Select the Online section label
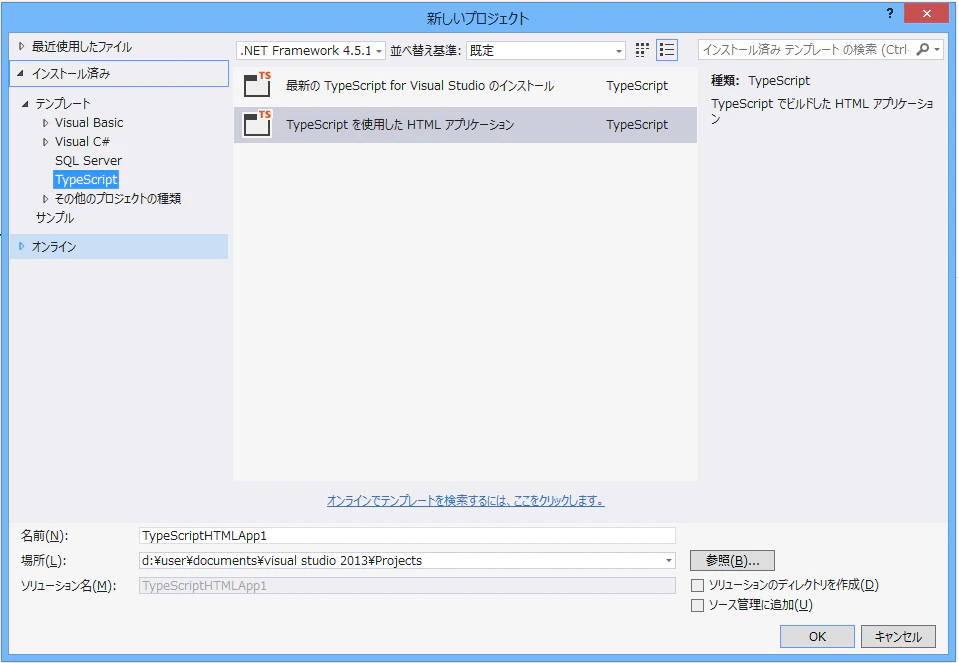Viewport: 959px width, 663px height. [54, 246]
